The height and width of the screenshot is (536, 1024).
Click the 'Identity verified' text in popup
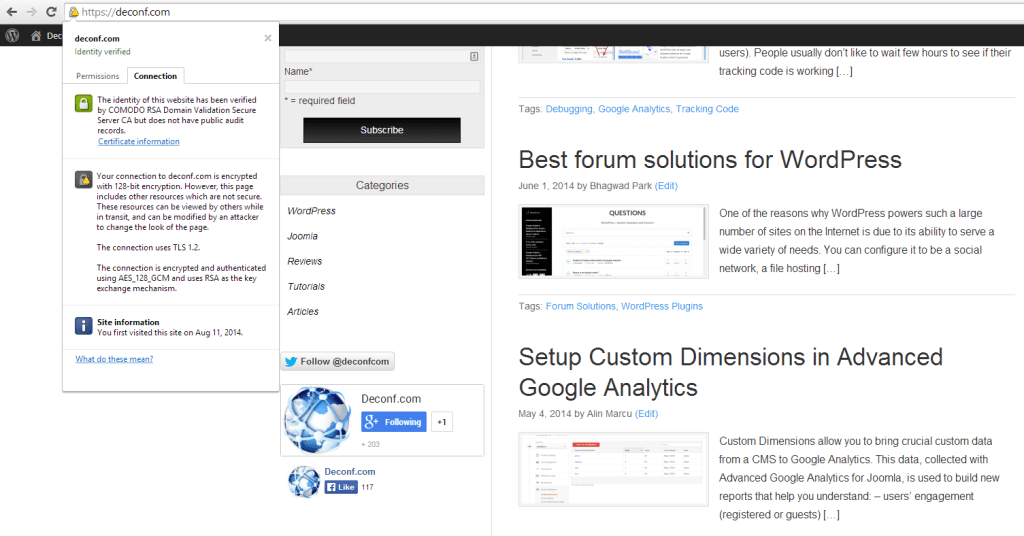pyautogui.click(x=103, y=52)
